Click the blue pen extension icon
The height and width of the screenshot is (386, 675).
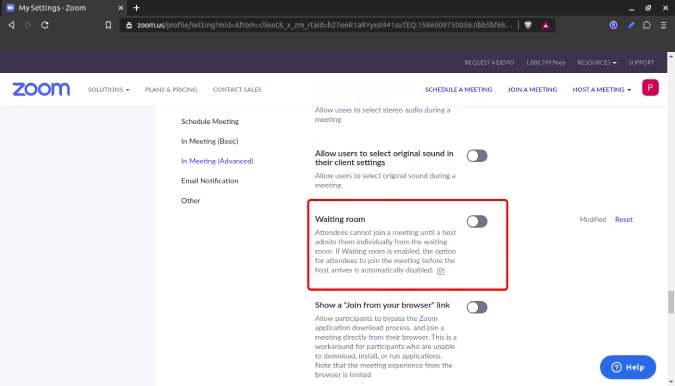click(x=631, y=25)
